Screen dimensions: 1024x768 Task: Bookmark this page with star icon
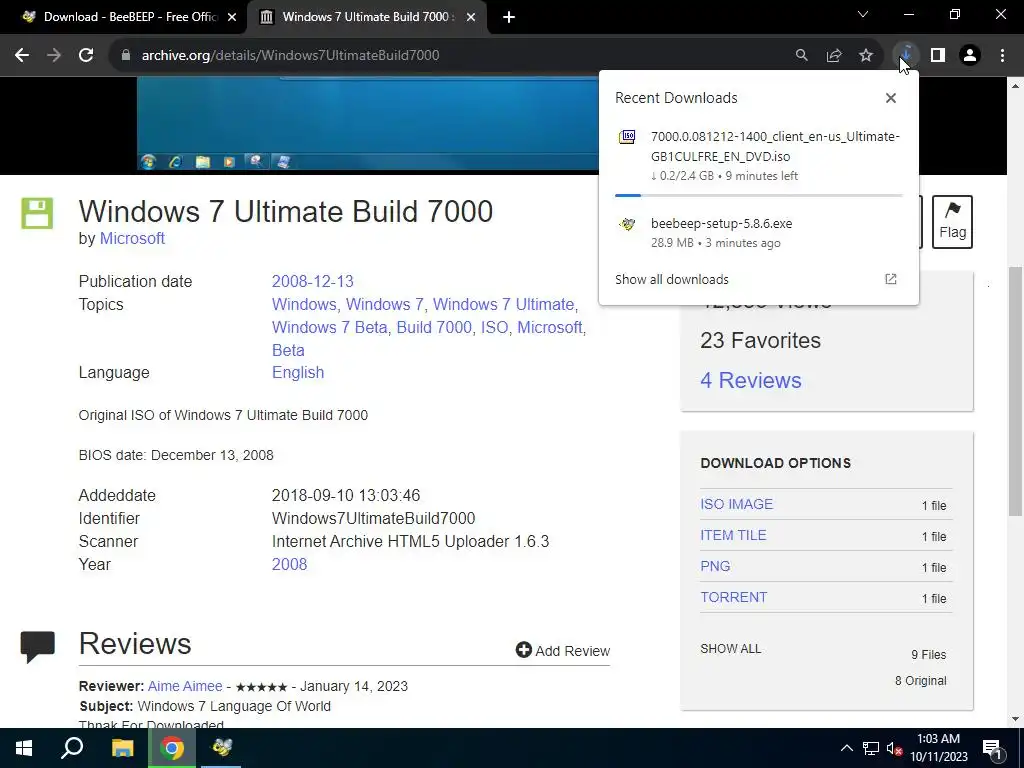click(866, 56)
